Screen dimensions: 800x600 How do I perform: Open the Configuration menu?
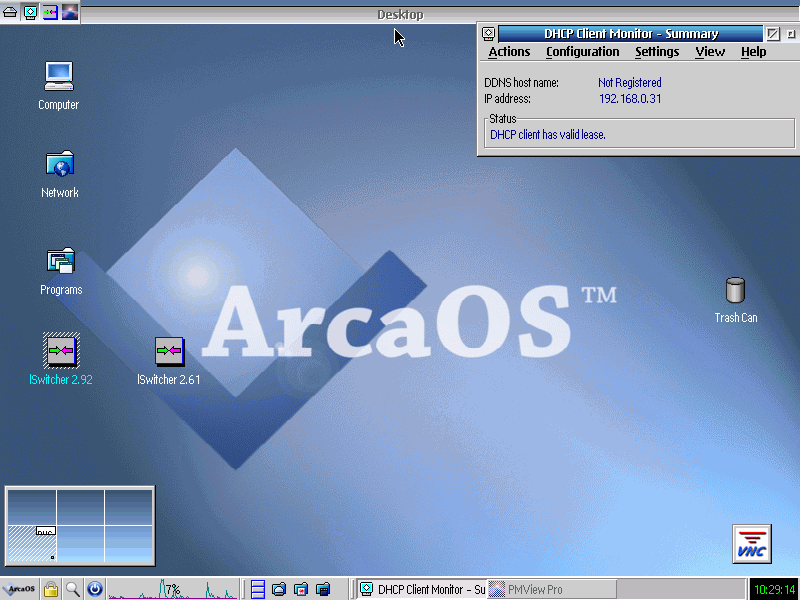(582, 52)
